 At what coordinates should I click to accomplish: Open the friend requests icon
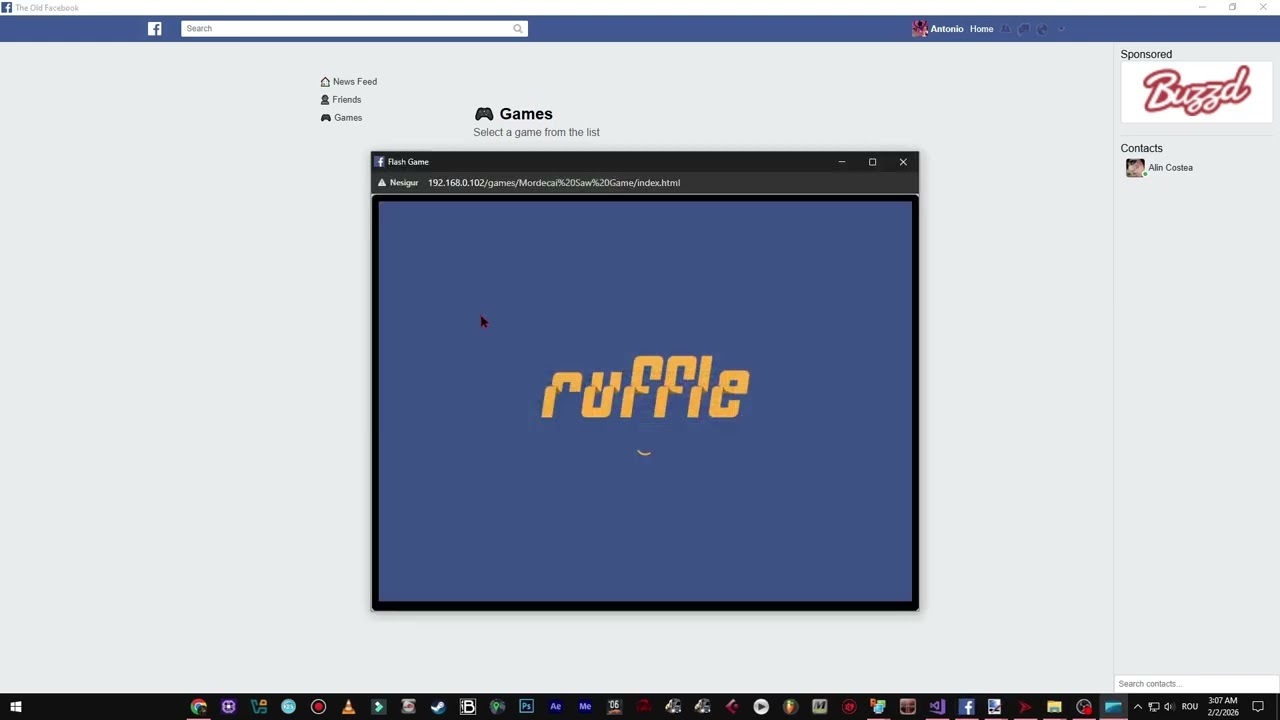[x=1006, y=29]
